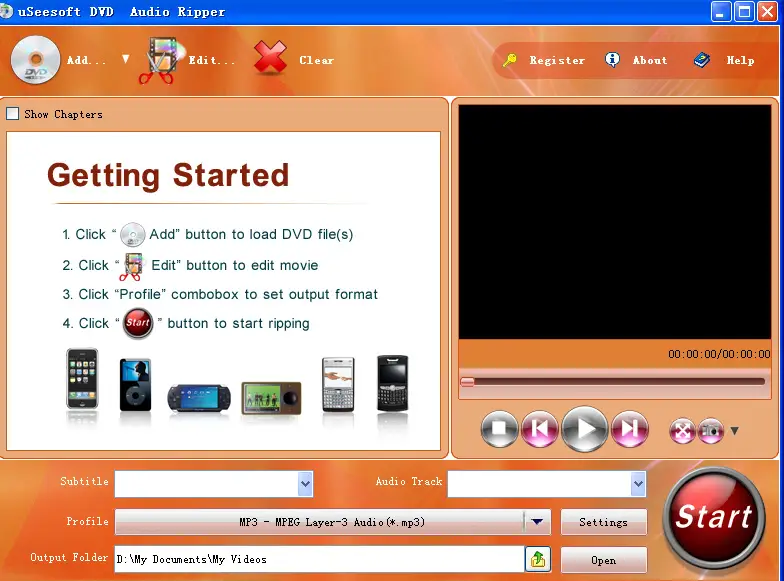Open the Help book icon

pos(702,60)
